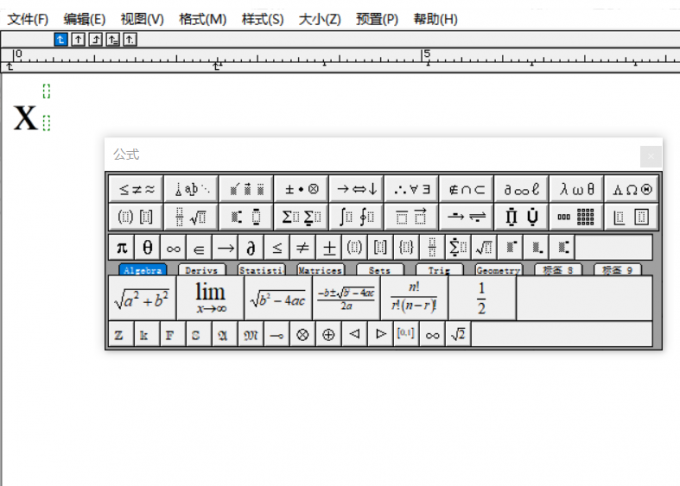Image resolution: width=680 pixels, height=486 pixels.
Task: Switch to the Trig tab
Action: (x=439, y=270)
